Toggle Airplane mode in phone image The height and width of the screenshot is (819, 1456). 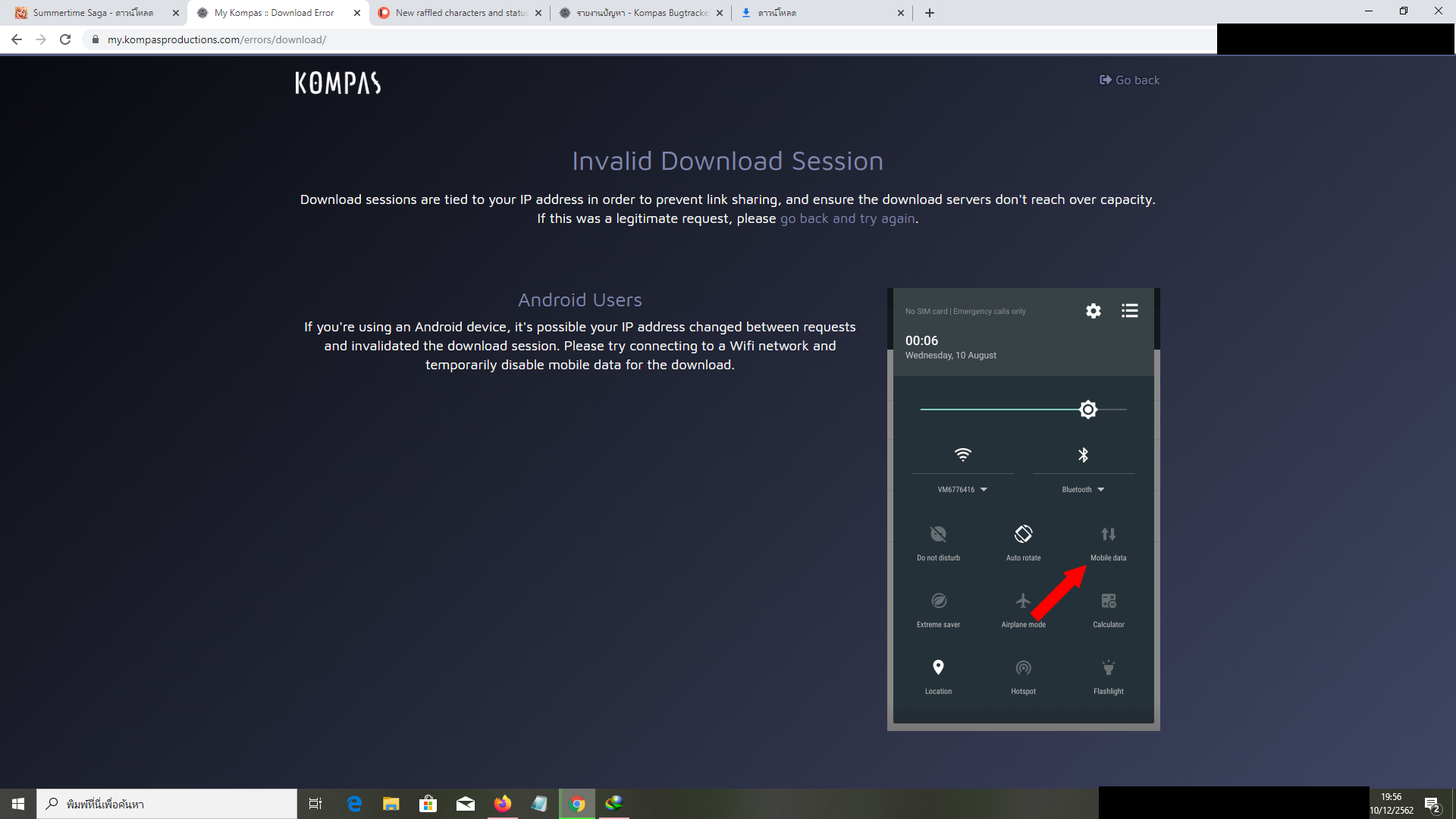coord(1023,601)
